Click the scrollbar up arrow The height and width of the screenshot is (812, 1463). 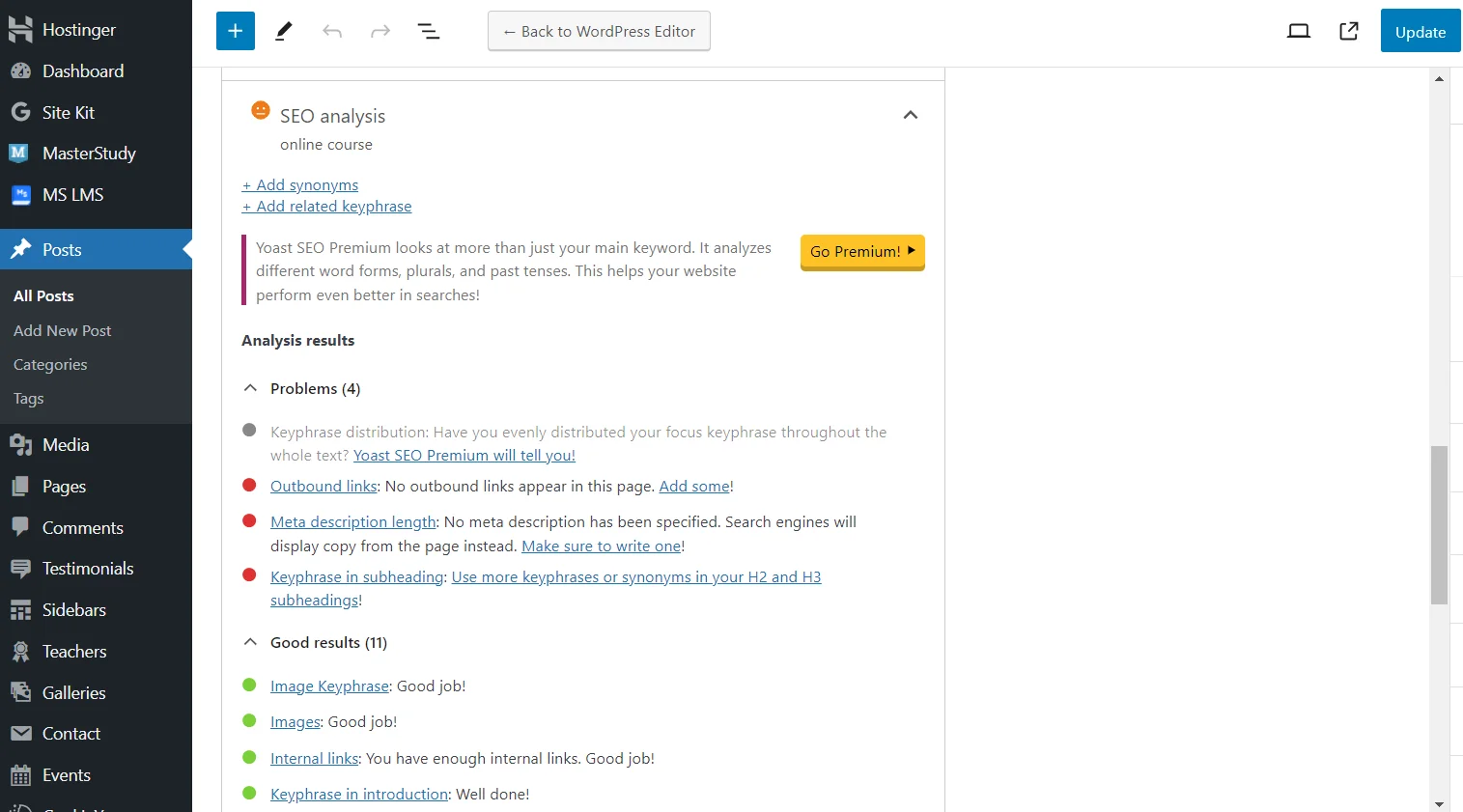coord(1439,79)
